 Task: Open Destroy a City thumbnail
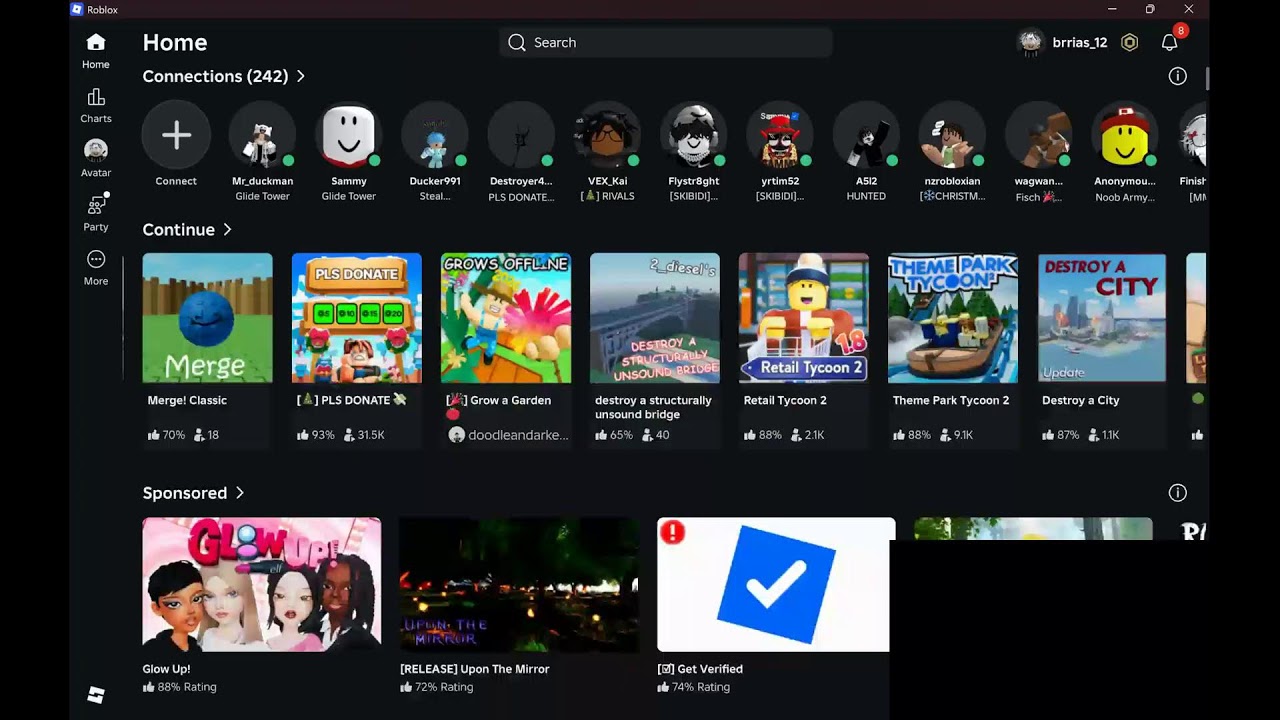pos(1102,318)
